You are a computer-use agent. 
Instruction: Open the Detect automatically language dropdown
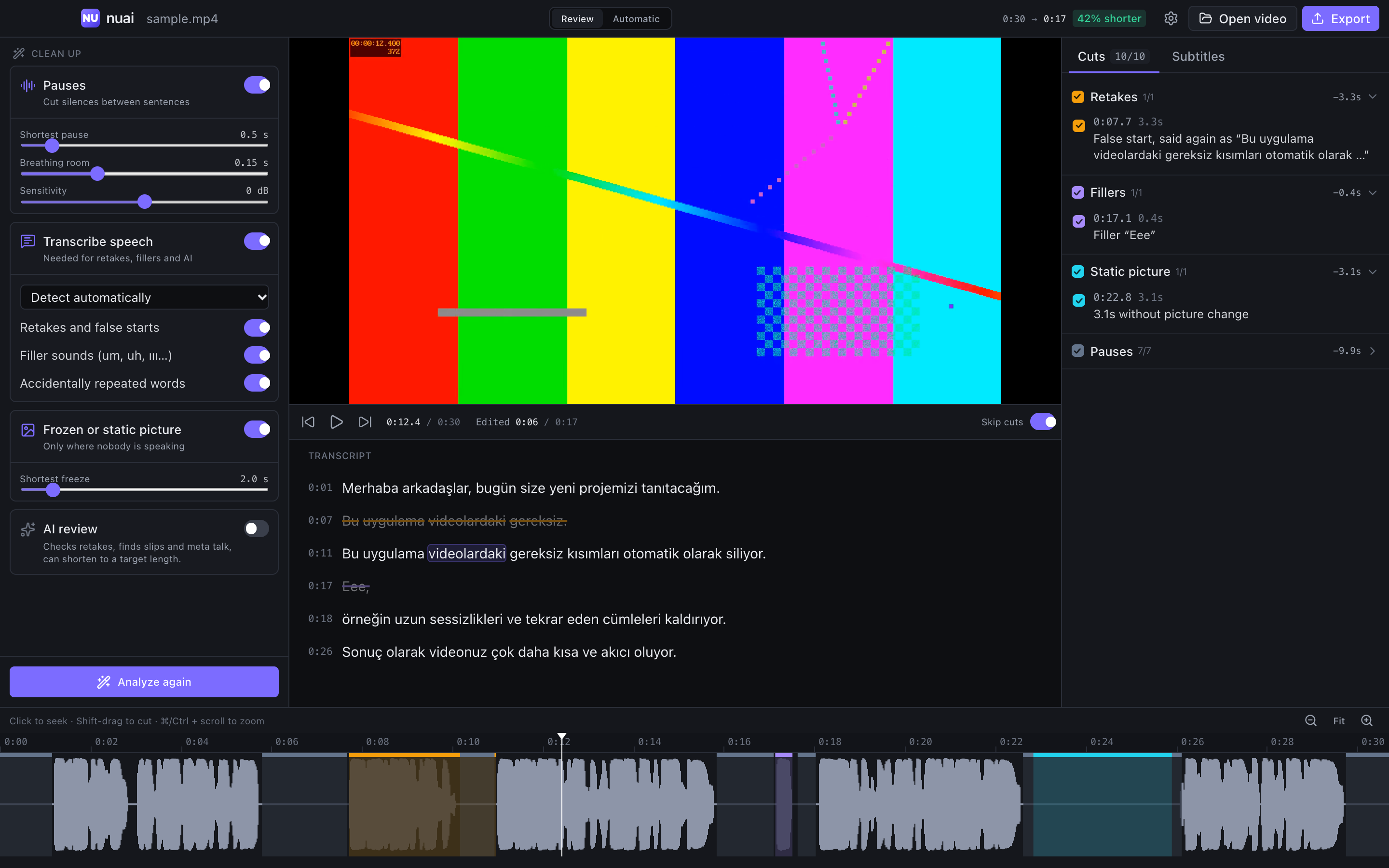coord(145,298)
